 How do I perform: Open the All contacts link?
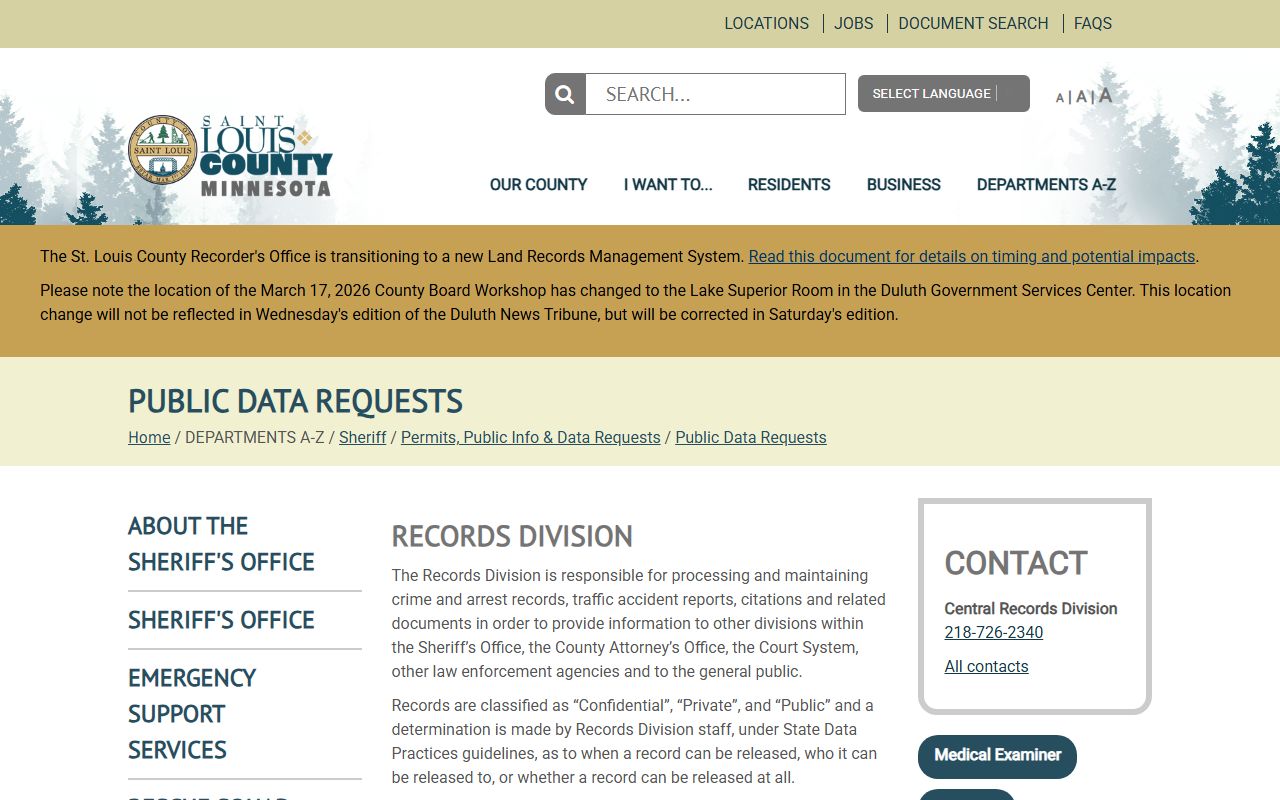[x=986, y=666]
